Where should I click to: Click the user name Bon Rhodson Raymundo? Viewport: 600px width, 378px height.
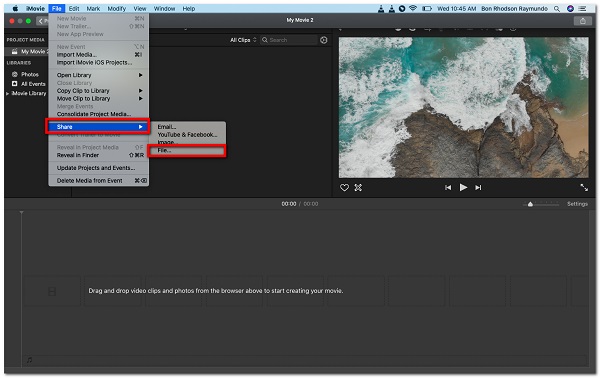514,8
